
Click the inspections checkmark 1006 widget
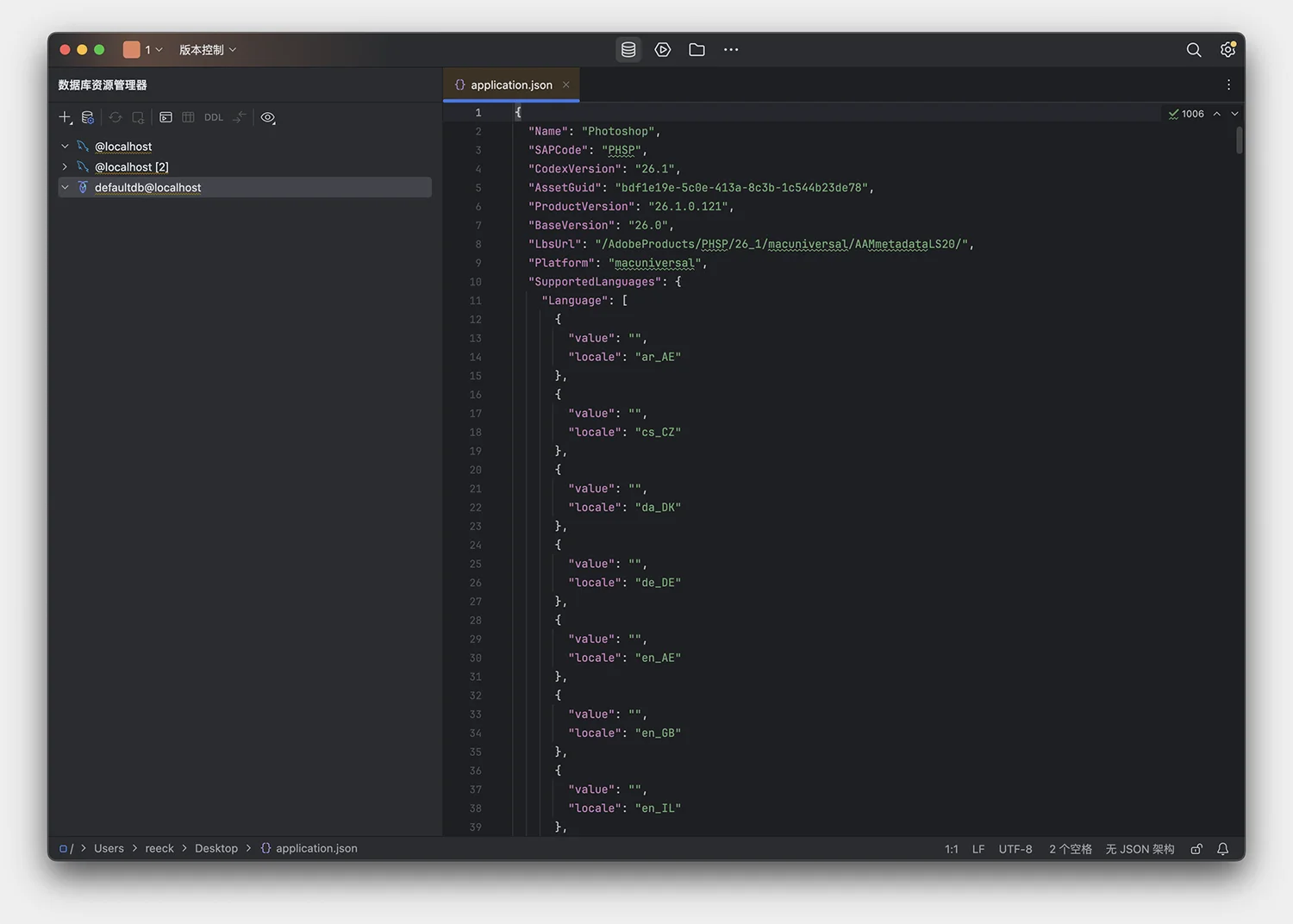pyautogui.click(x=1186, y=114)
